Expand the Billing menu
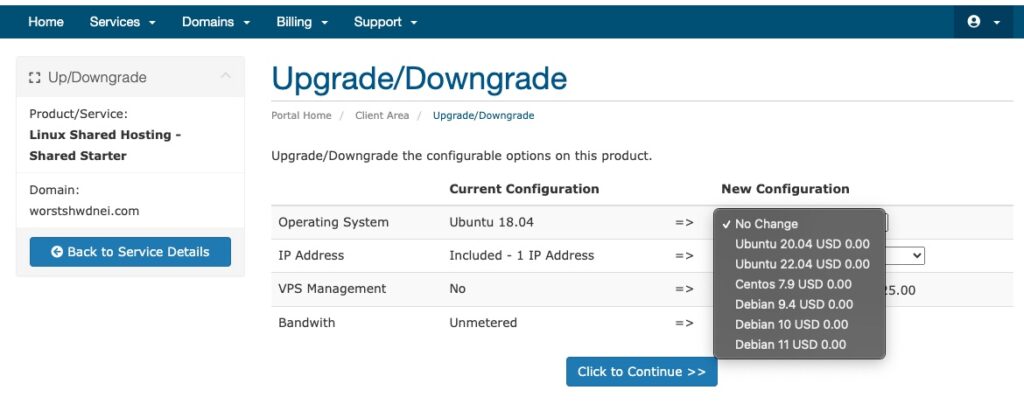The image size is (1024, 404). click(x=302, y=22)
